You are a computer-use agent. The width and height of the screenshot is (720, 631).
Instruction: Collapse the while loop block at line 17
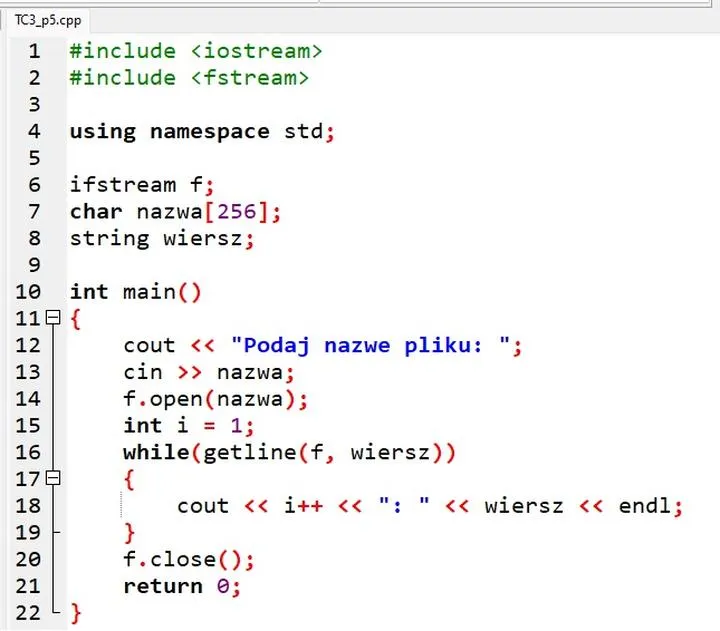54,479
